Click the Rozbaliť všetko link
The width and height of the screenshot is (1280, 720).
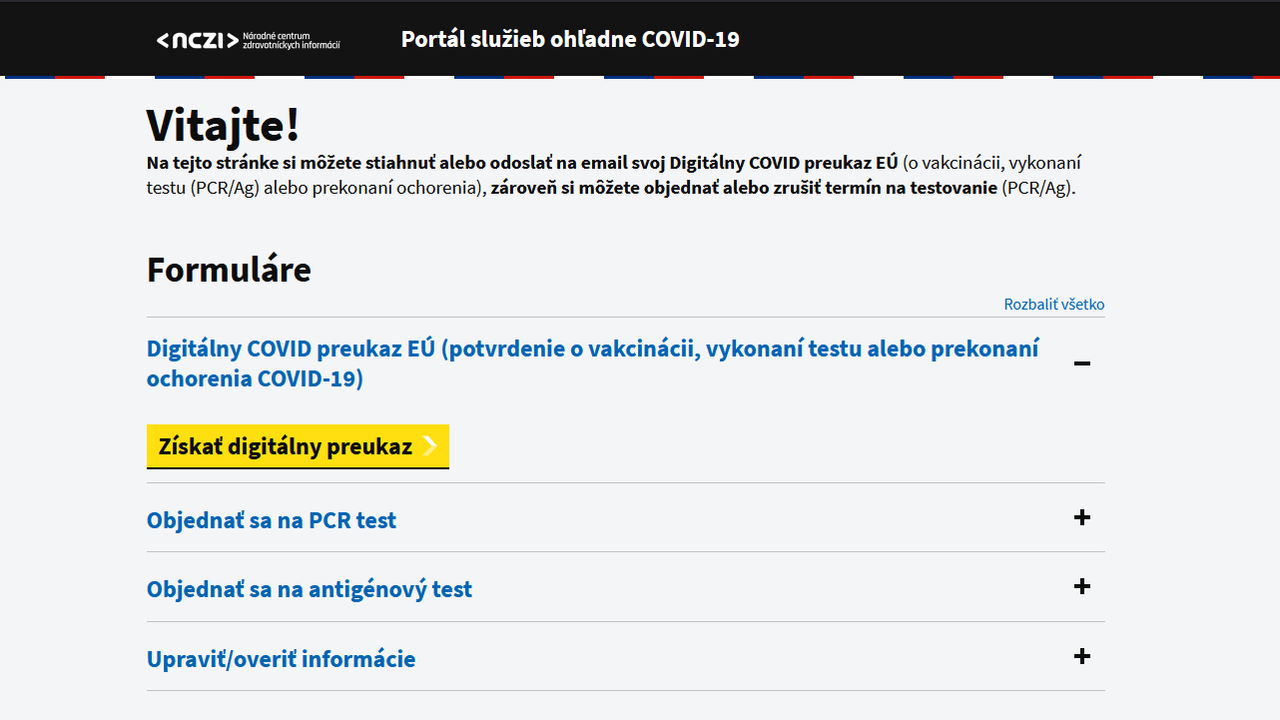pyautogui.click(x=1054, y=304)
